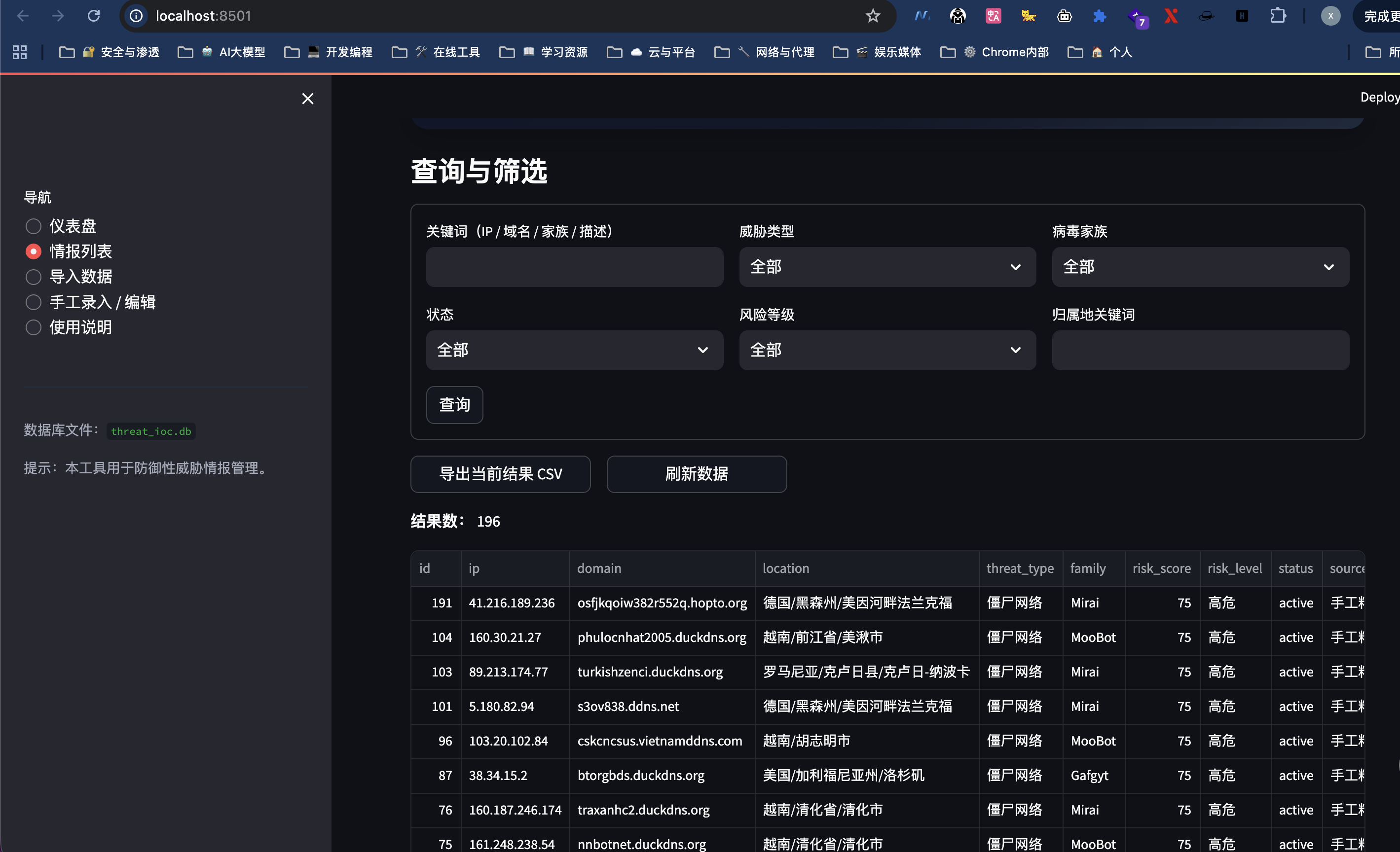Open the 学习资源 bookmark folder
Screen dimensions: 1400x852
pyautogui.click(x=543, y=52)
